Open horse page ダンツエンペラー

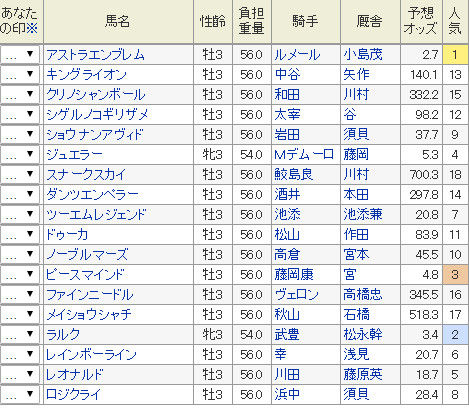(92, 195)
